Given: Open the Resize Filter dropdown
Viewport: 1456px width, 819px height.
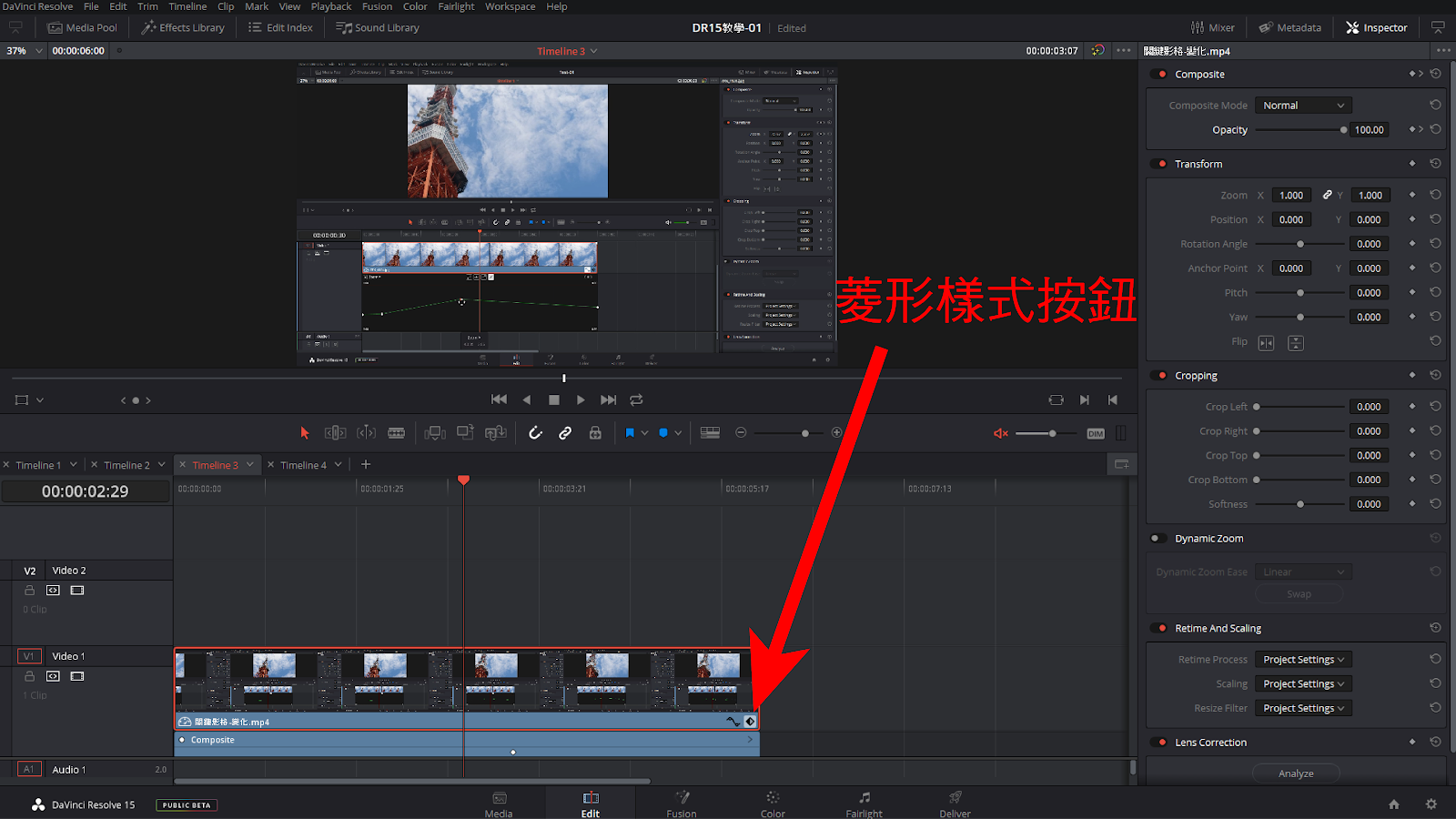Looking at the screenshot, I should [1303, 708].
